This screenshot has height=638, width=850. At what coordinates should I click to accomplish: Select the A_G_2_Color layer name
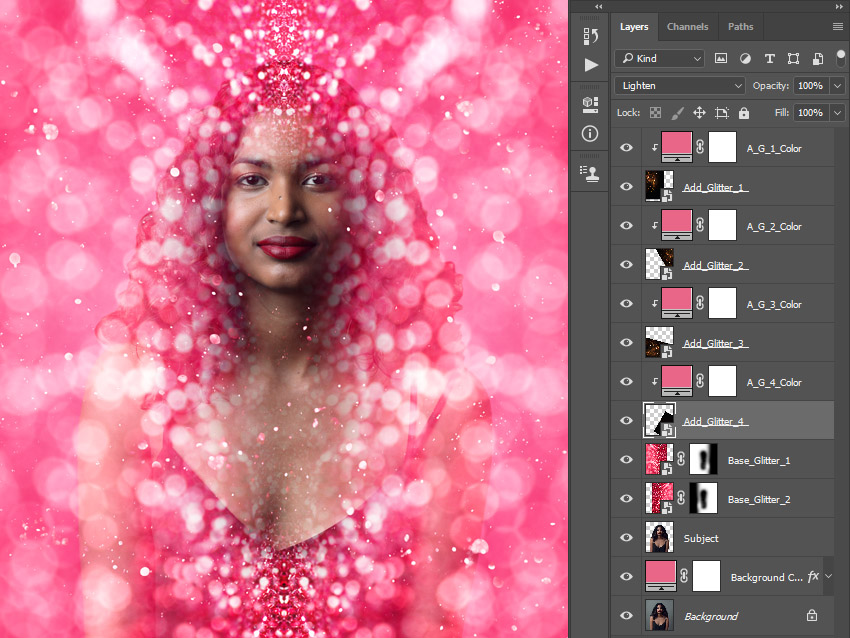[774, 227]
